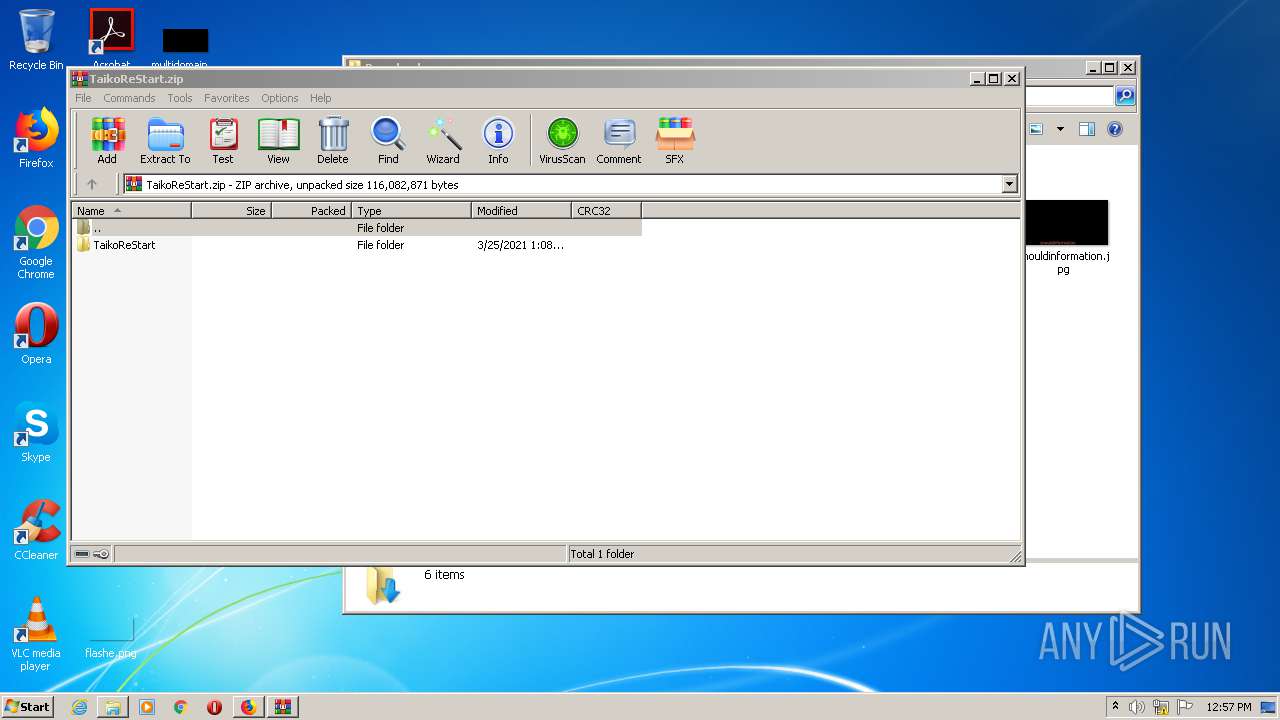Image resolution: width=1280 pixels, height=720 pixels.
Task: Click the Skype desktop shortcut
Action: click(x=36, y=432)
